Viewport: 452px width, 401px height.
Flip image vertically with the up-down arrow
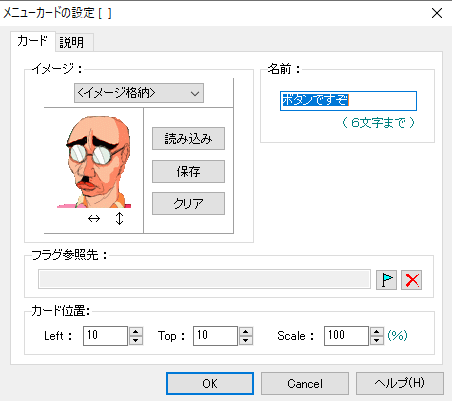tap(119, 219)
